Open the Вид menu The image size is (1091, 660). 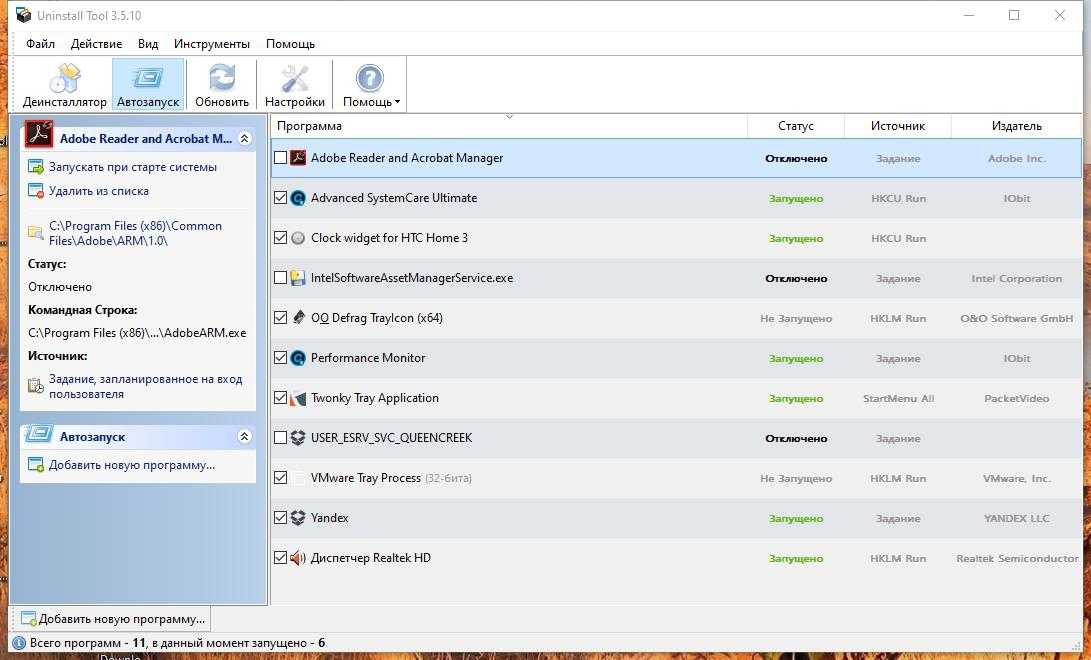[148, 44]
